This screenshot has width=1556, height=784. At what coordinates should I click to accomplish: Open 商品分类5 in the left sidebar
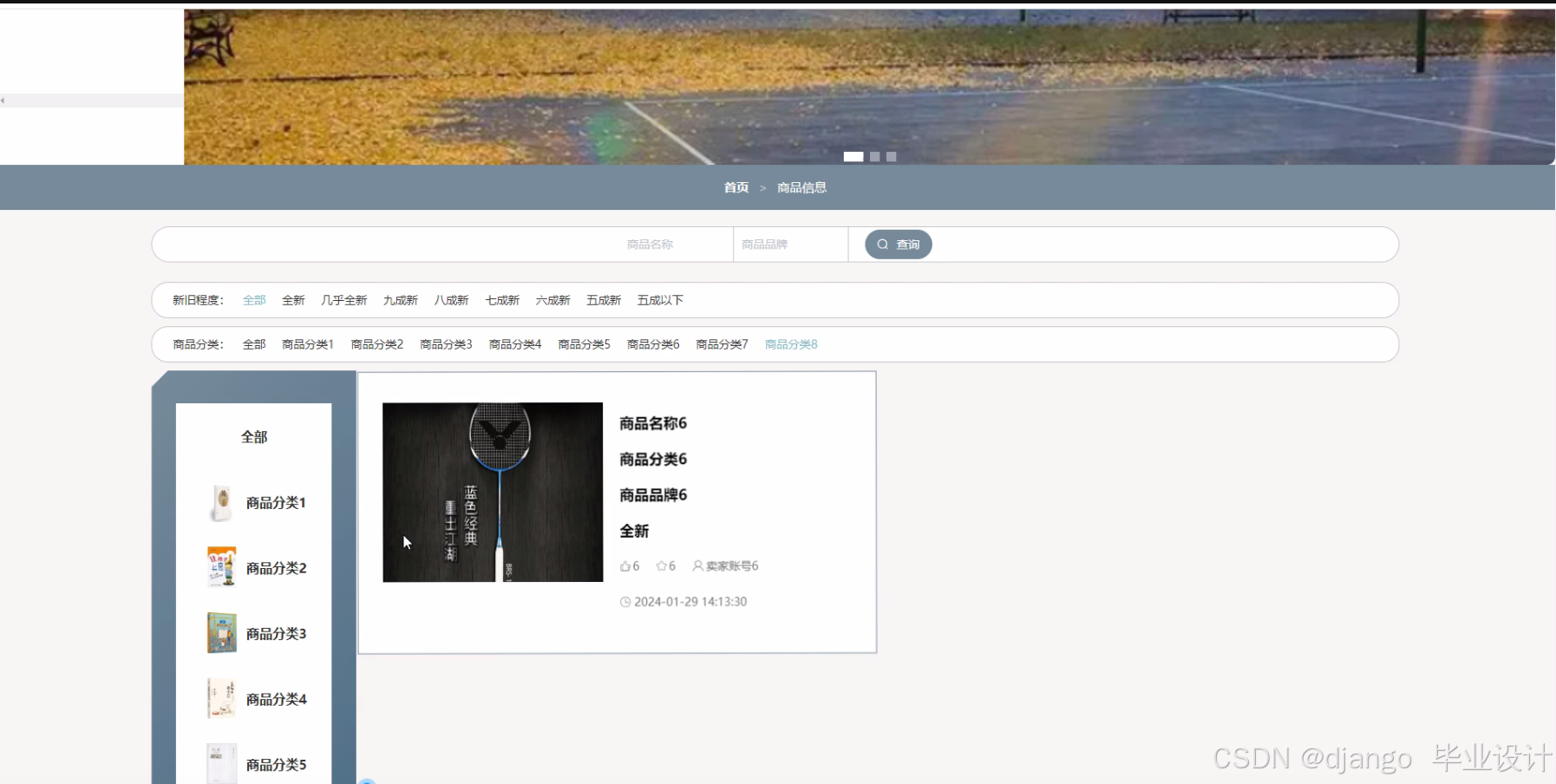click(276, 765)
